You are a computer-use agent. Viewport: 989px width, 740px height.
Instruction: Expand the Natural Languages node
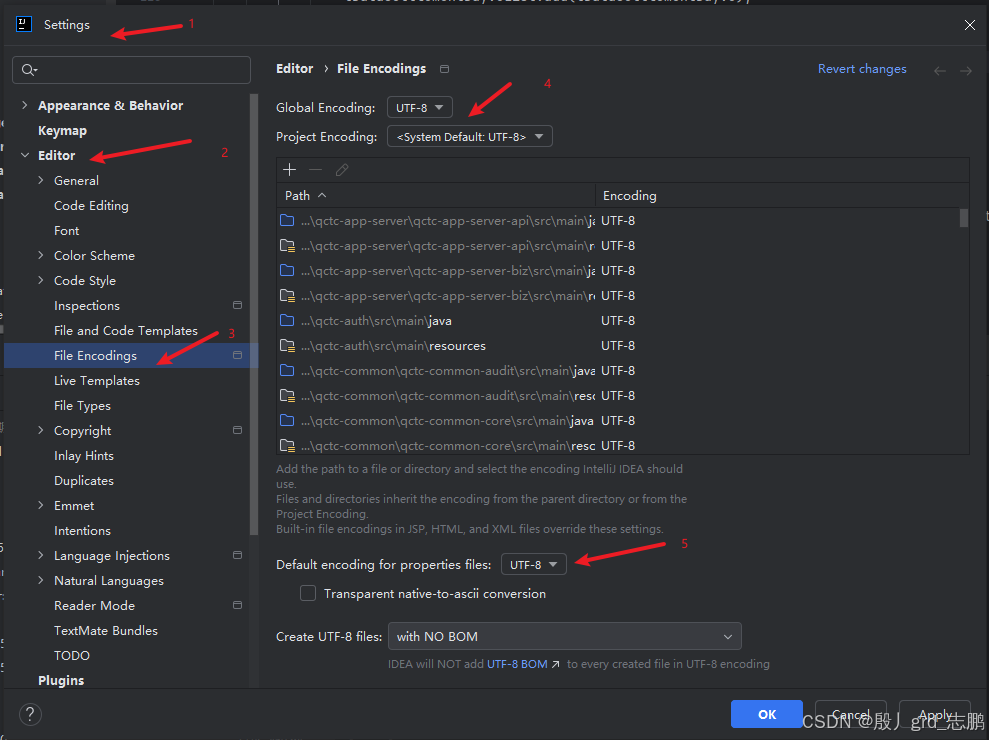pyautogui.click(x=41, y=580)
